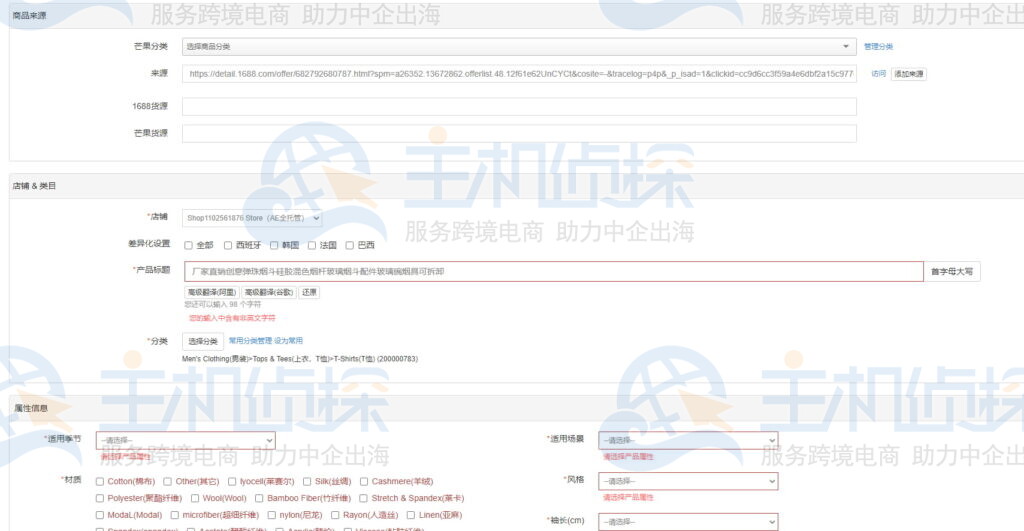Viewport: 1024px width, 531px height.
Task: Check the Cashmere(羊绒) checkbox
Action: coord(364,481)
